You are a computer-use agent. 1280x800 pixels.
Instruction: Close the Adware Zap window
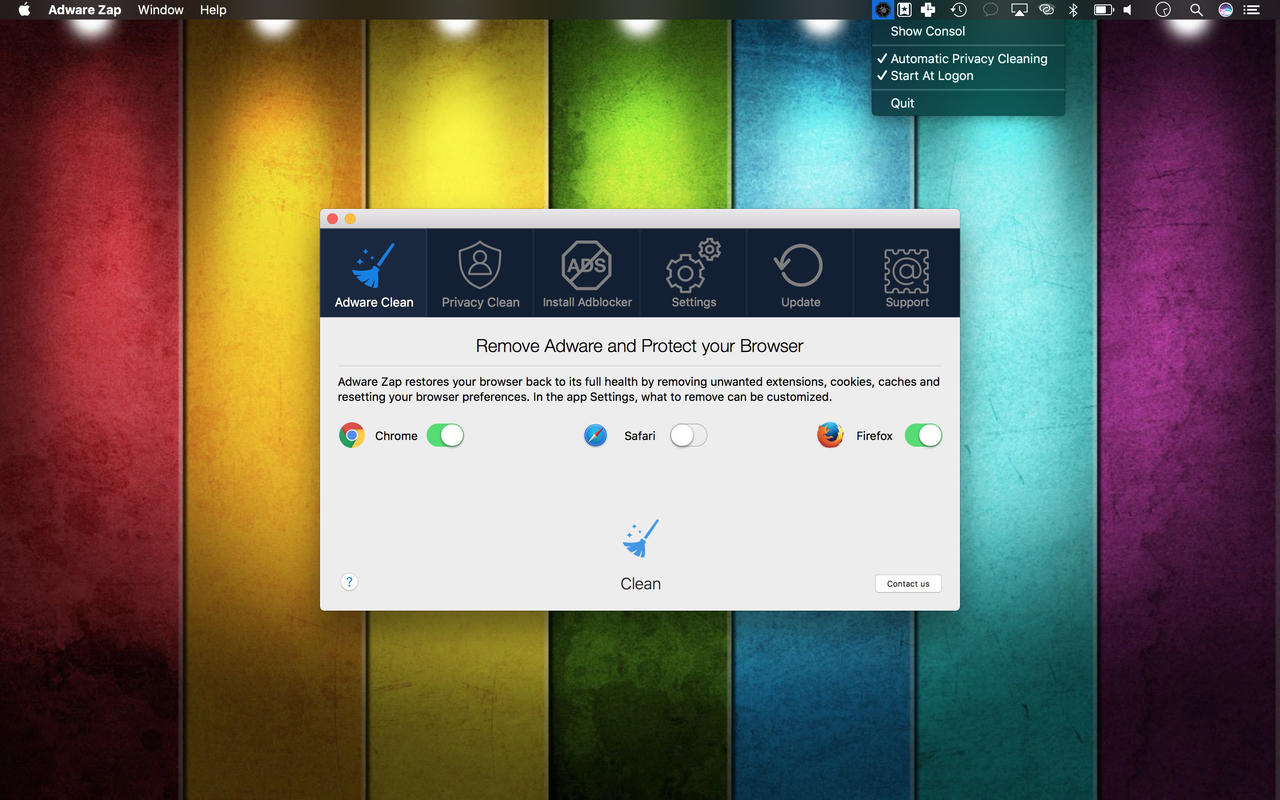[333, 219]
